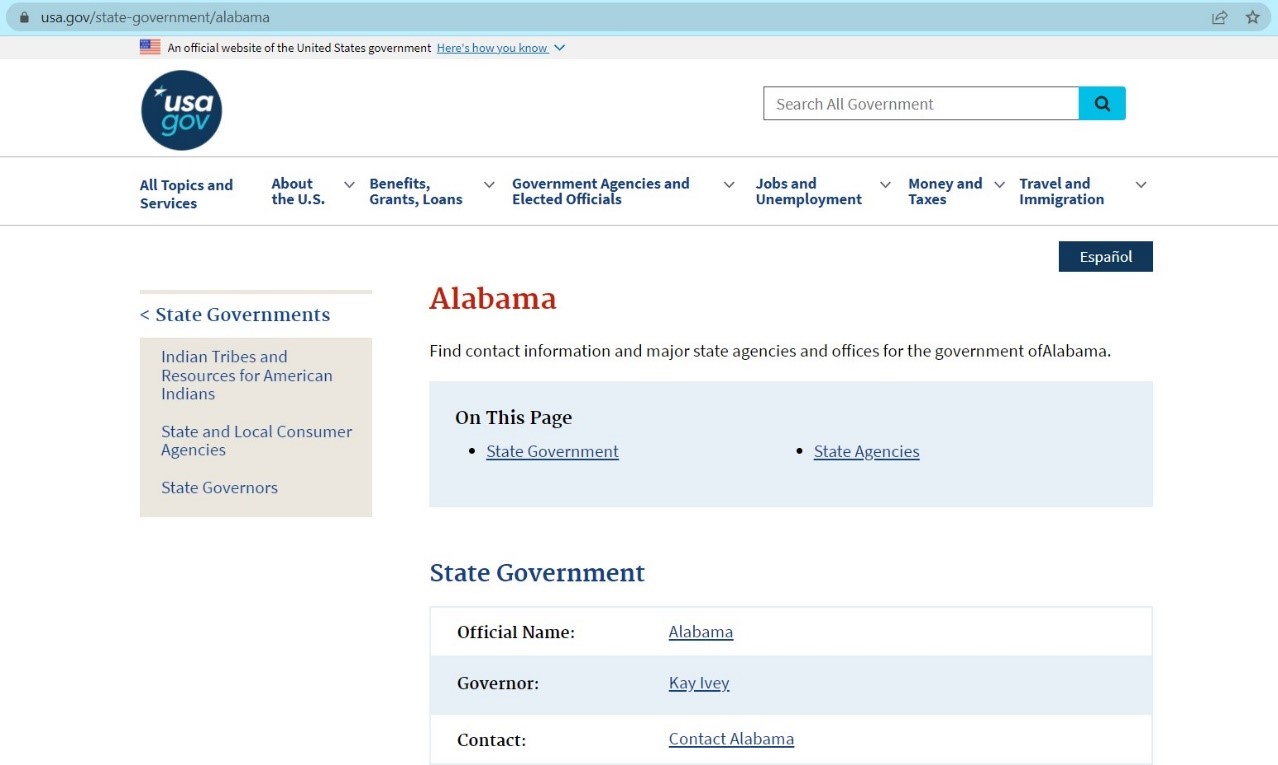Expand the Travel and Immigration chevron
The height and width of the screenshot is (765, 1278).
click(1141, 184)
